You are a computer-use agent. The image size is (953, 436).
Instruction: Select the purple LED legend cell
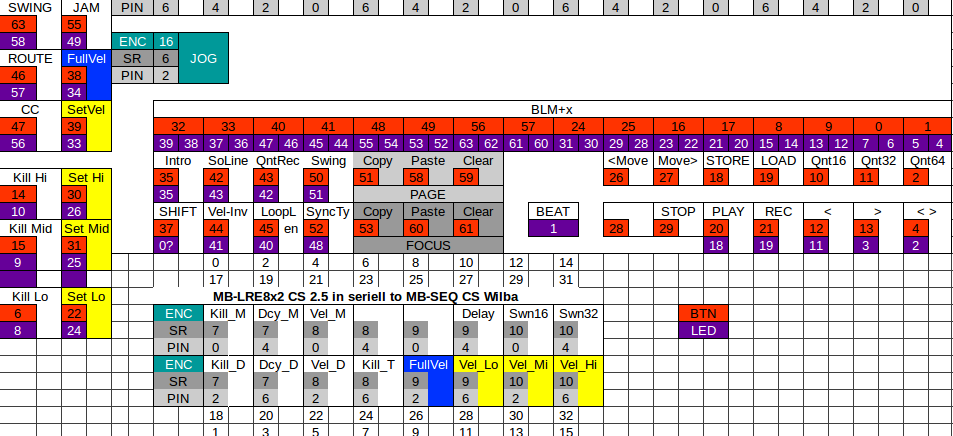click(x=703, y=330)
